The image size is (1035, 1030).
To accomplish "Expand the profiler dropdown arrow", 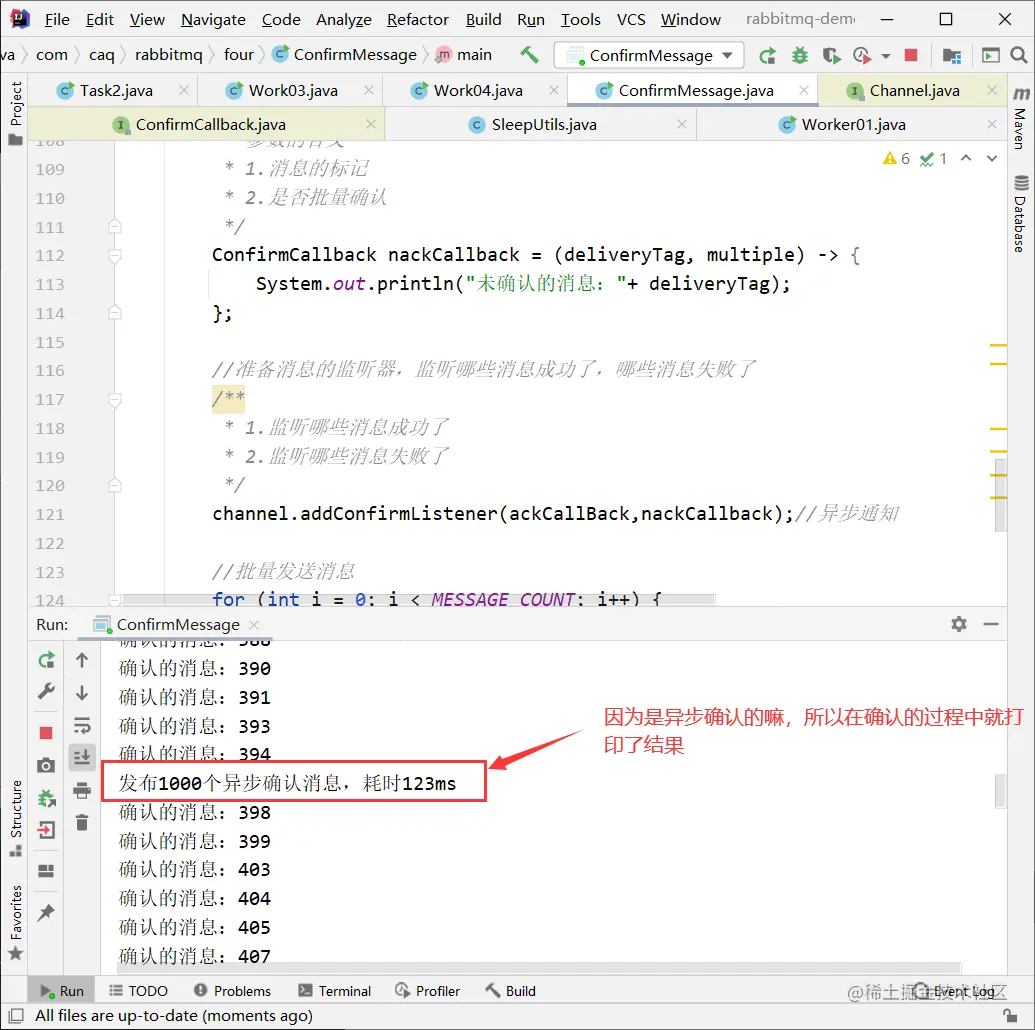I will [884, 55].
